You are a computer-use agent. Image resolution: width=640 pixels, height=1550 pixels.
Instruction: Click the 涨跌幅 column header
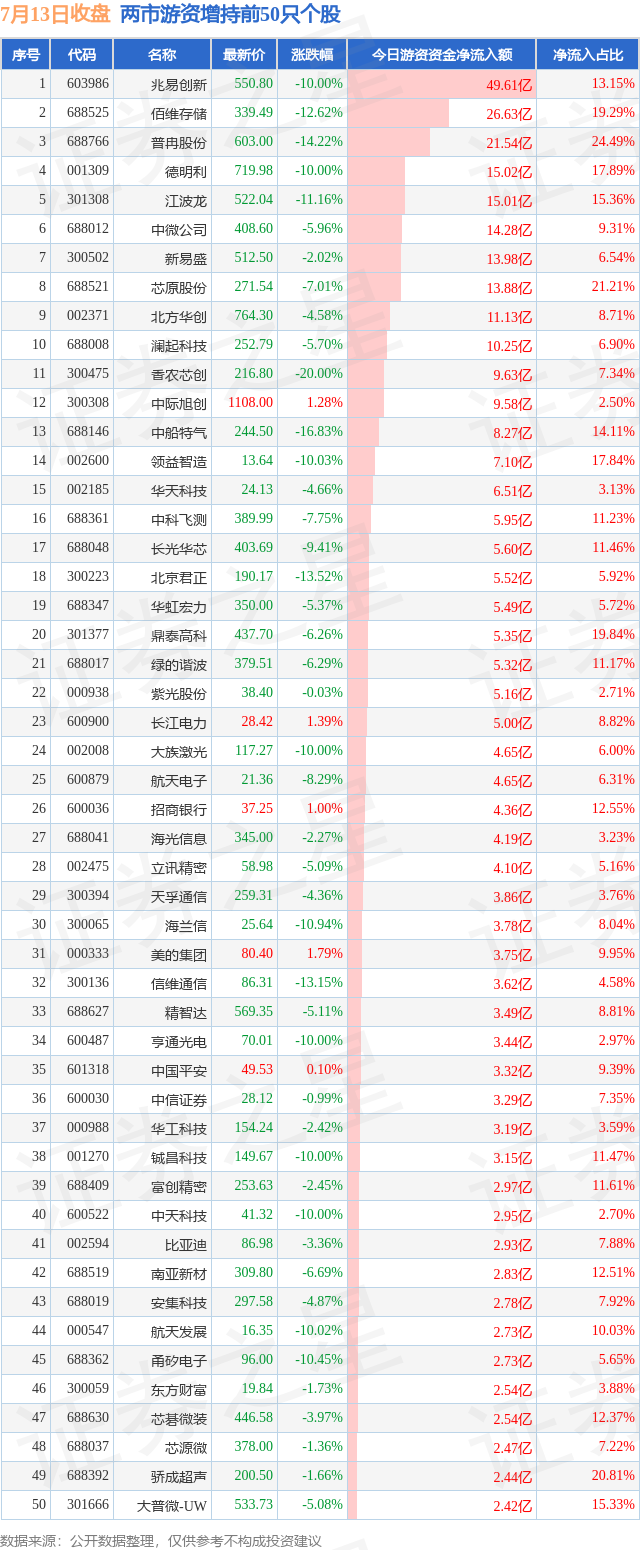pos(312,55)
